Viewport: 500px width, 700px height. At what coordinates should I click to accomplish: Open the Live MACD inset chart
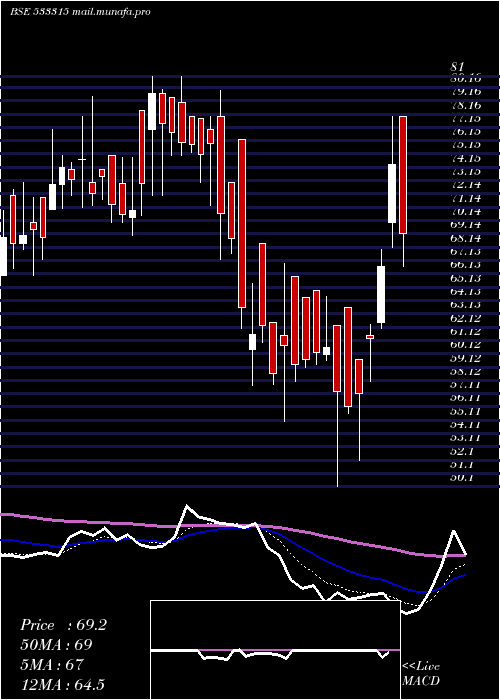pos(275,650)
